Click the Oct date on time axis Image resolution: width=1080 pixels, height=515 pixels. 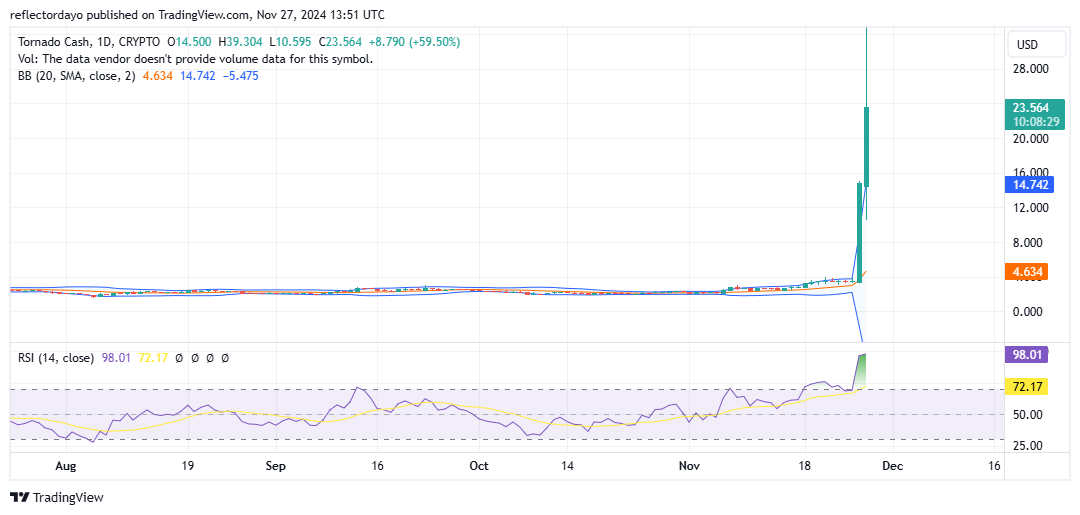(479, 466)
